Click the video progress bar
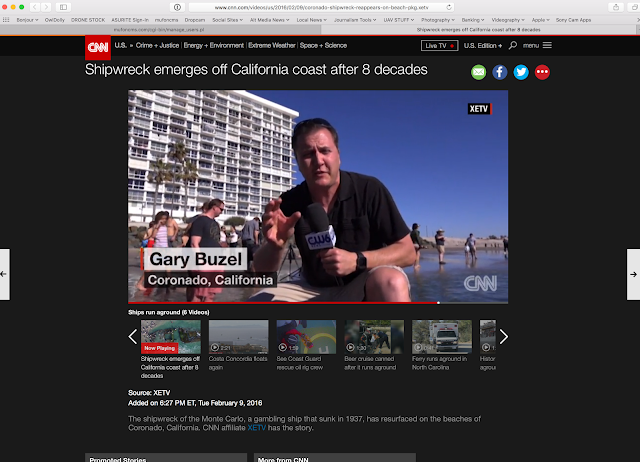640x462 pixels. (318, 303)
